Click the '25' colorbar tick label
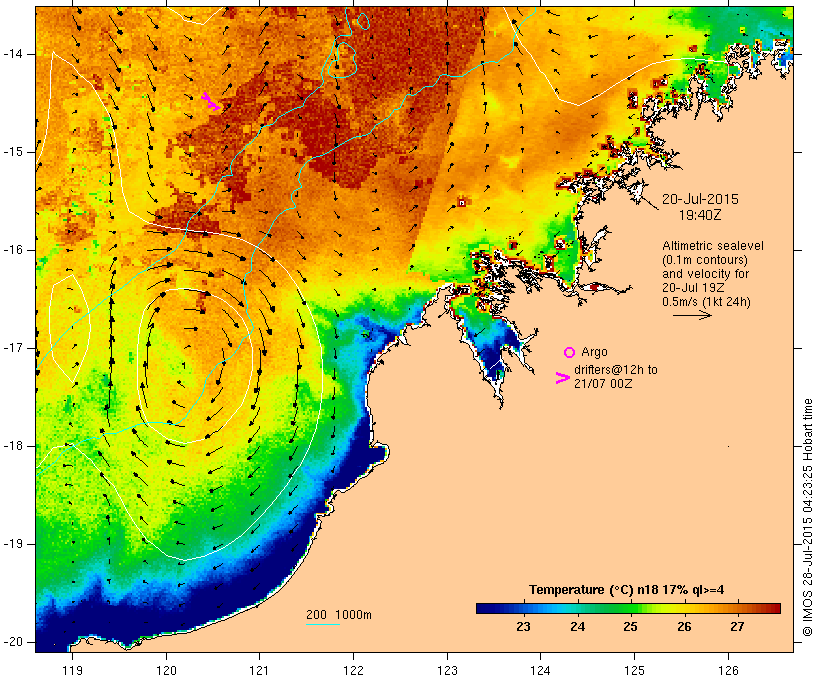The width and height of the screenshot is (820, 680). [630, 627]
